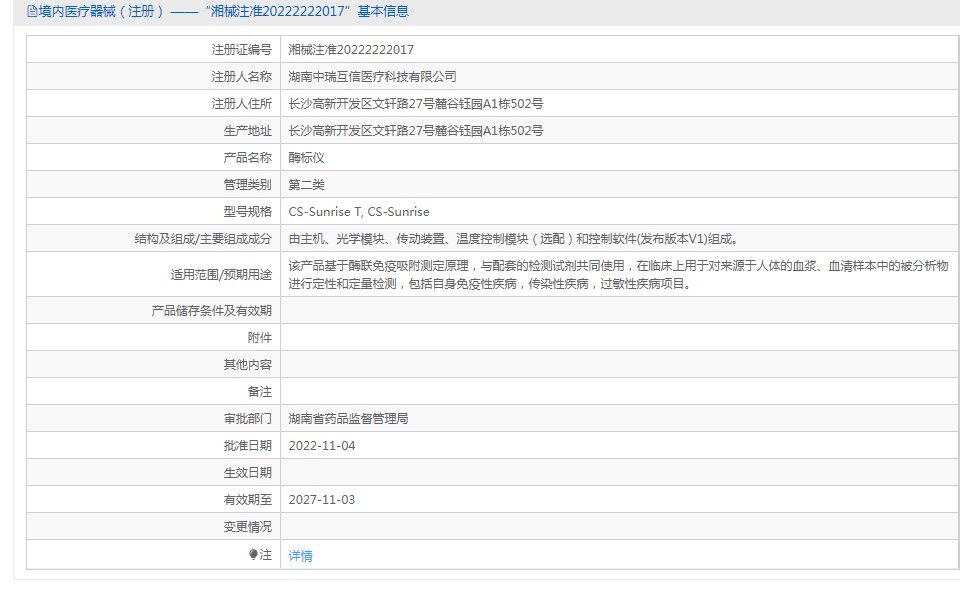Click the 变更情况 label
This screenshot has height=592, width=960.
click(247, 526)
